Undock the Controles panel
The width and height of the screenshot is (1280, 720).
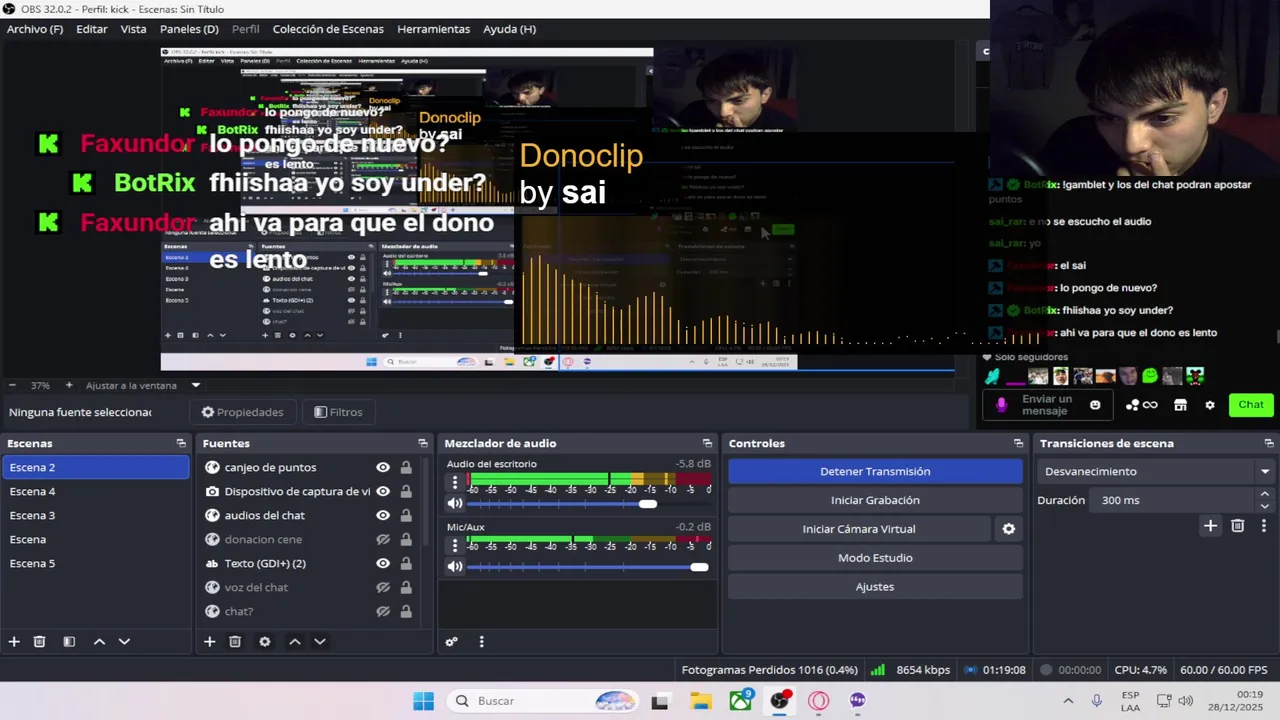click(1019, 443)
